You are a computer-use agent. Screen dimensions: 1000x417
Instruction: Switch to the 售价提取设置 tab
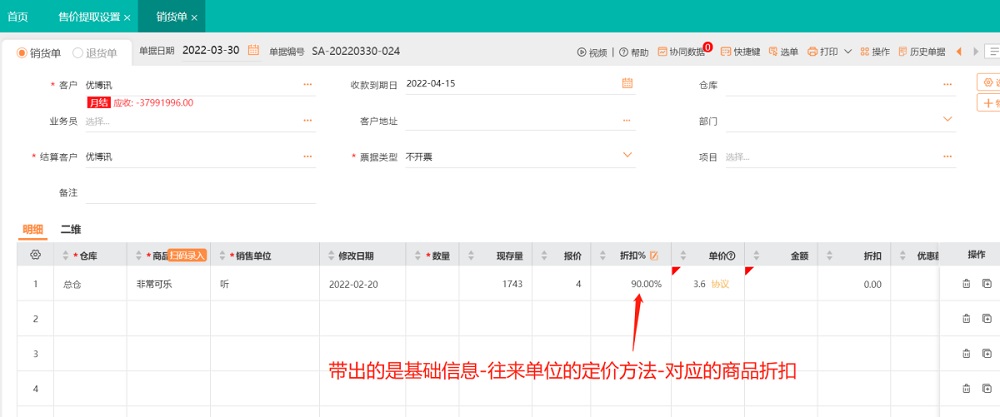tap(89, 17)
